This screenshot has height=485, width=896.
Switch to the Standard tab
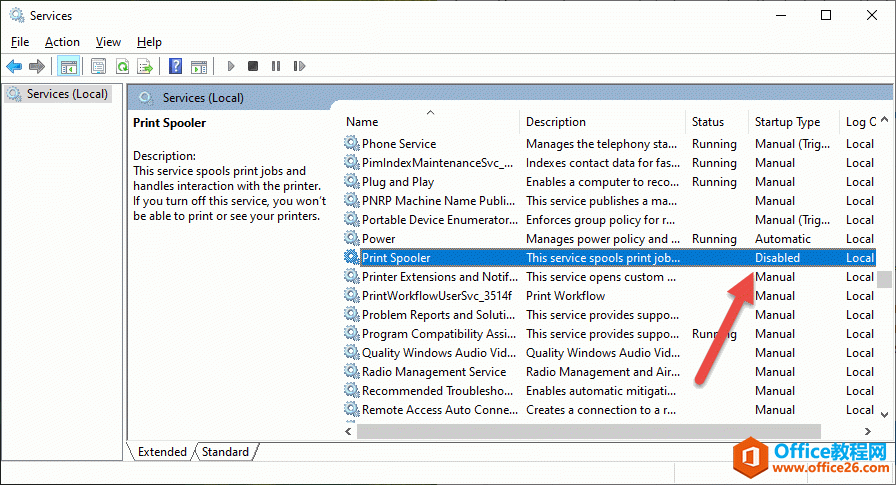coord(225,452)
